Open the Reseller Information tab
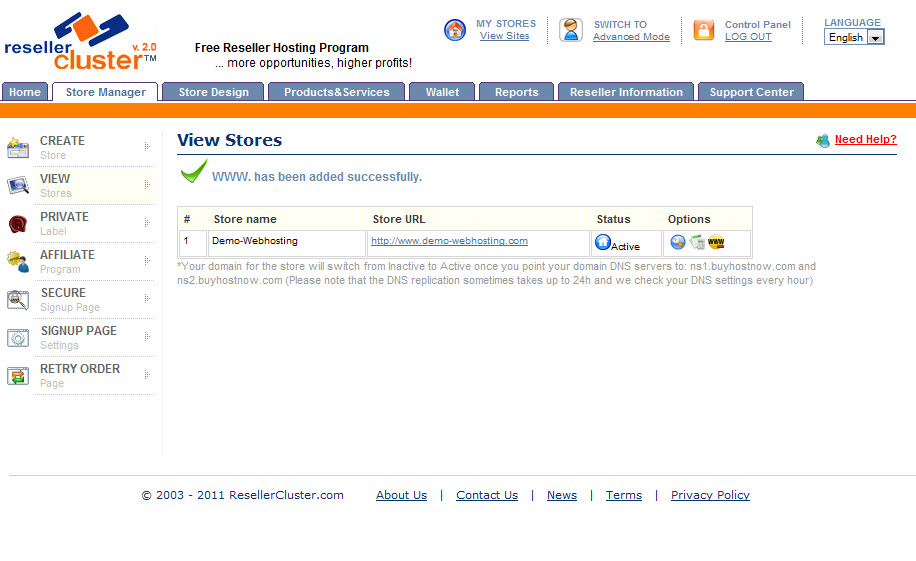This screenshot has height=561, width=916. click(626, 92)
